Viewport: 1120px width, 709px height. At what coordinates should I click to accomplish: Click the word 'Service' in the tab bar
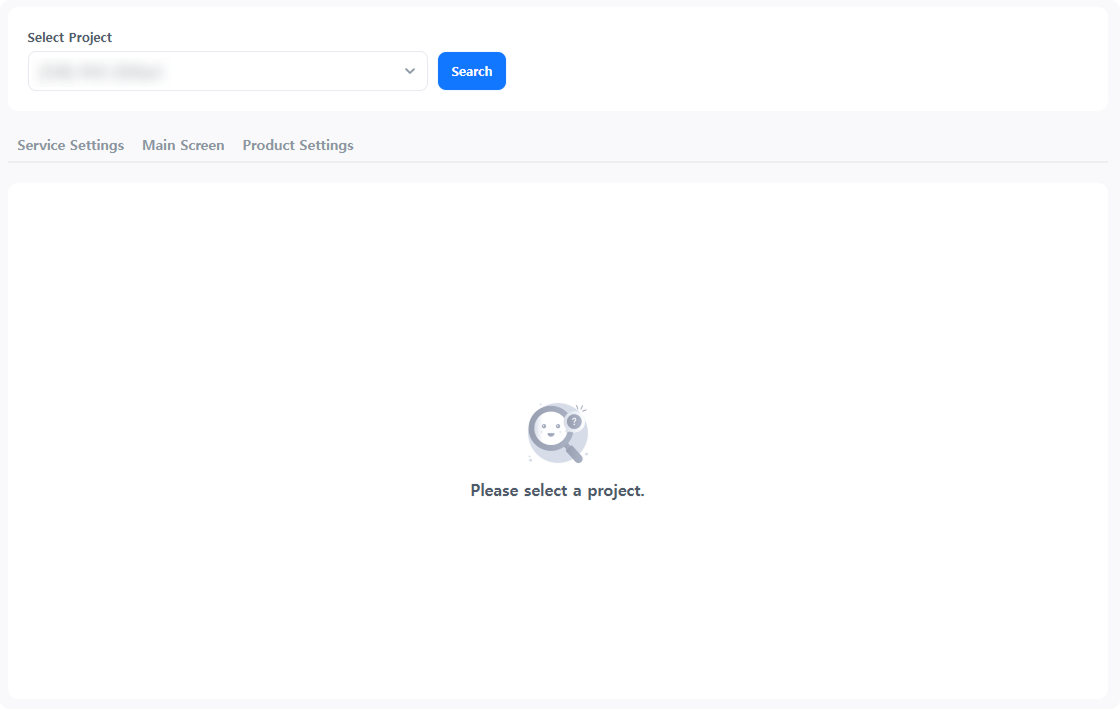click(41, 145)
